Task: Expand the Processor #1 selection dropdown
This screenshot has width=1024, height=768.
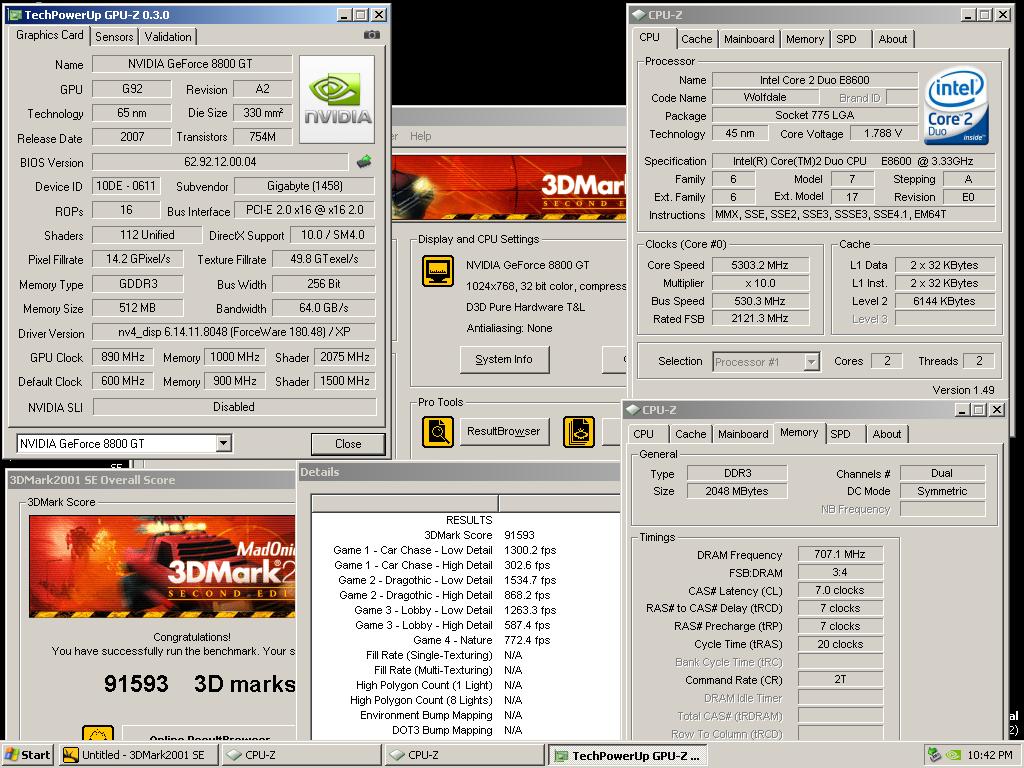Action: [811, 361]
